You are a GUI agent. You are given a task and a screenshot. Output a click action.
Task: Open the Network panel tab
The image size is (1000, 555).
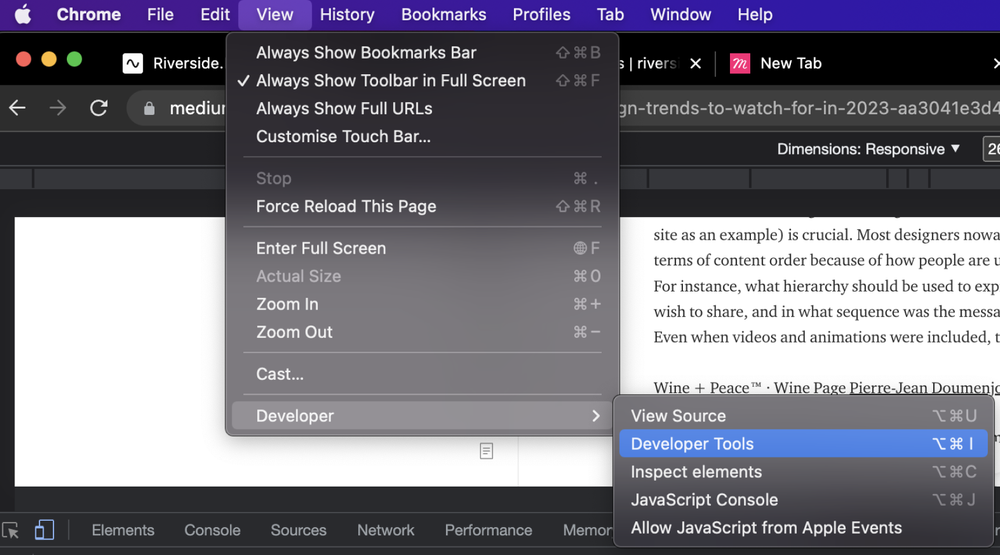pos(386,530)
